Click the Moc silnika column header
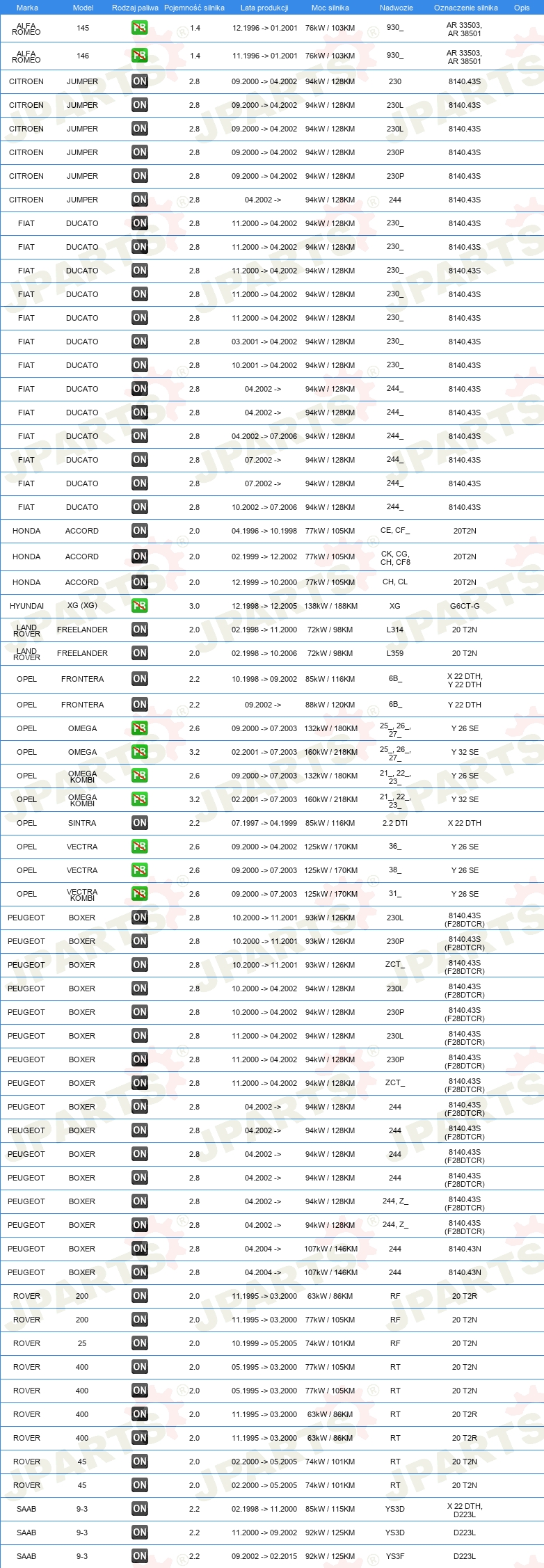The image size is (544, 1568). tap(330, 8)
